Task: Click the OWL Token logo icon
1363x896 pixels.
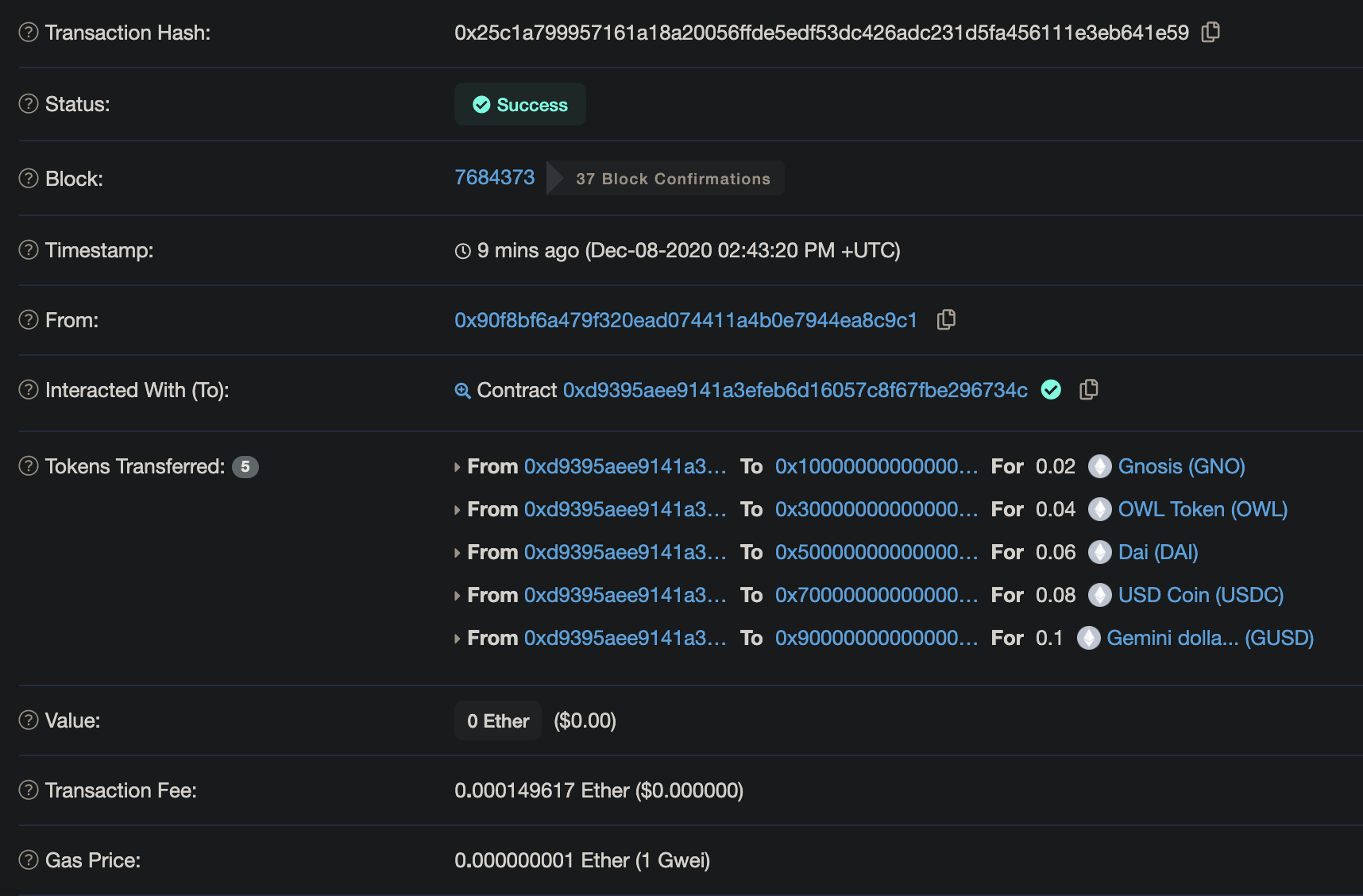Action: (x=1099, y=509)
